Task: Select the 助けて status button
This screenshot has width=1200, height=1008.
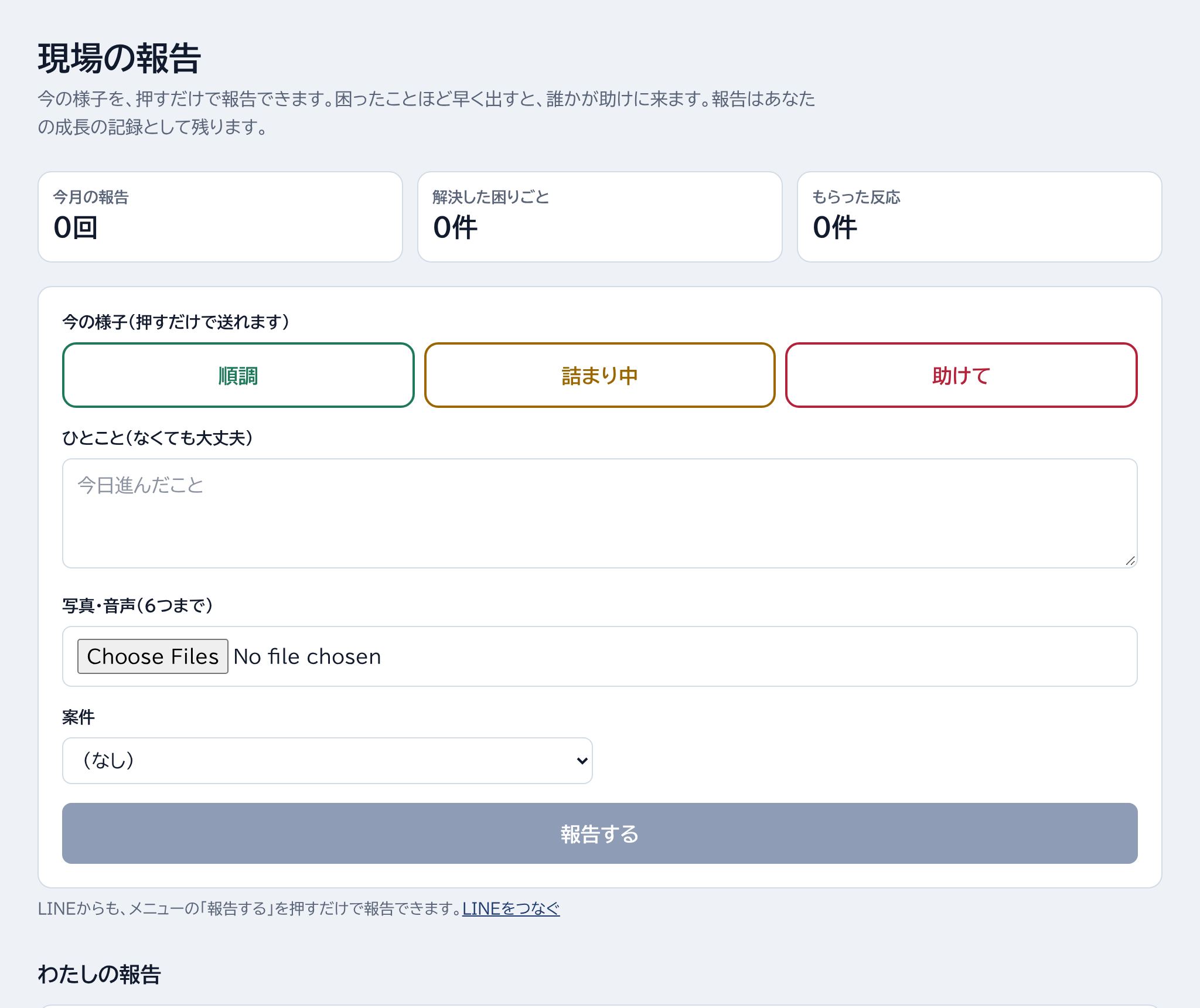Action: click(x=961, y=375)
